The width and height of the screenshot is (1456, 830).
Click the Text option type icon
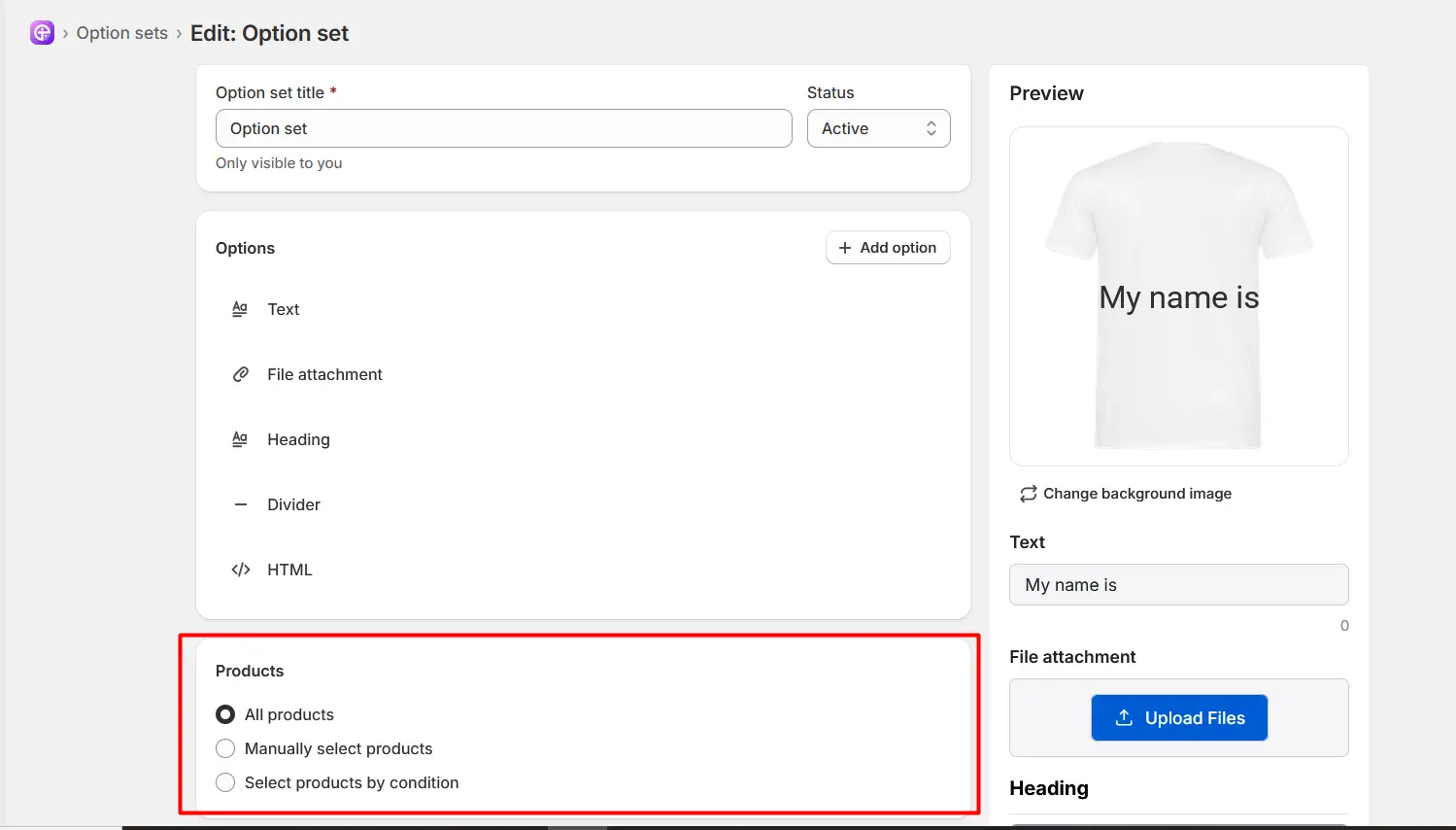click(x=240, y=309)
